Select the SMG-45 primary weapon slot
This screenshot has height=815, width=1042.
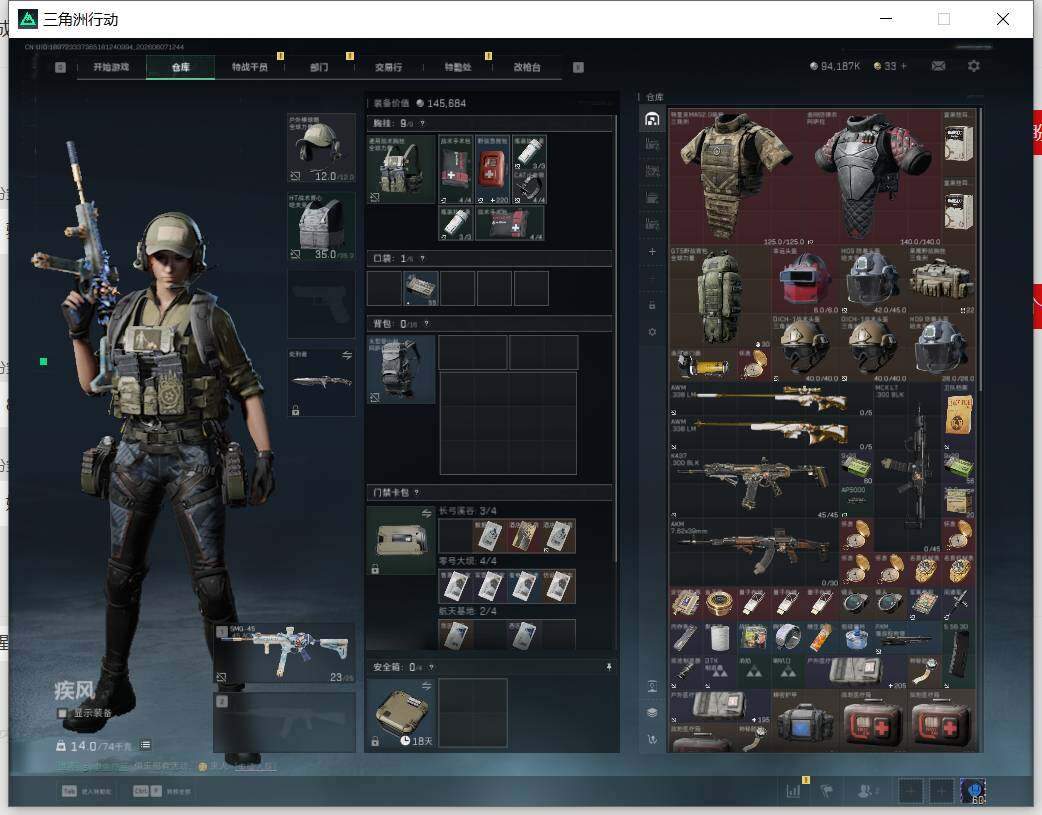coord(284,653)
